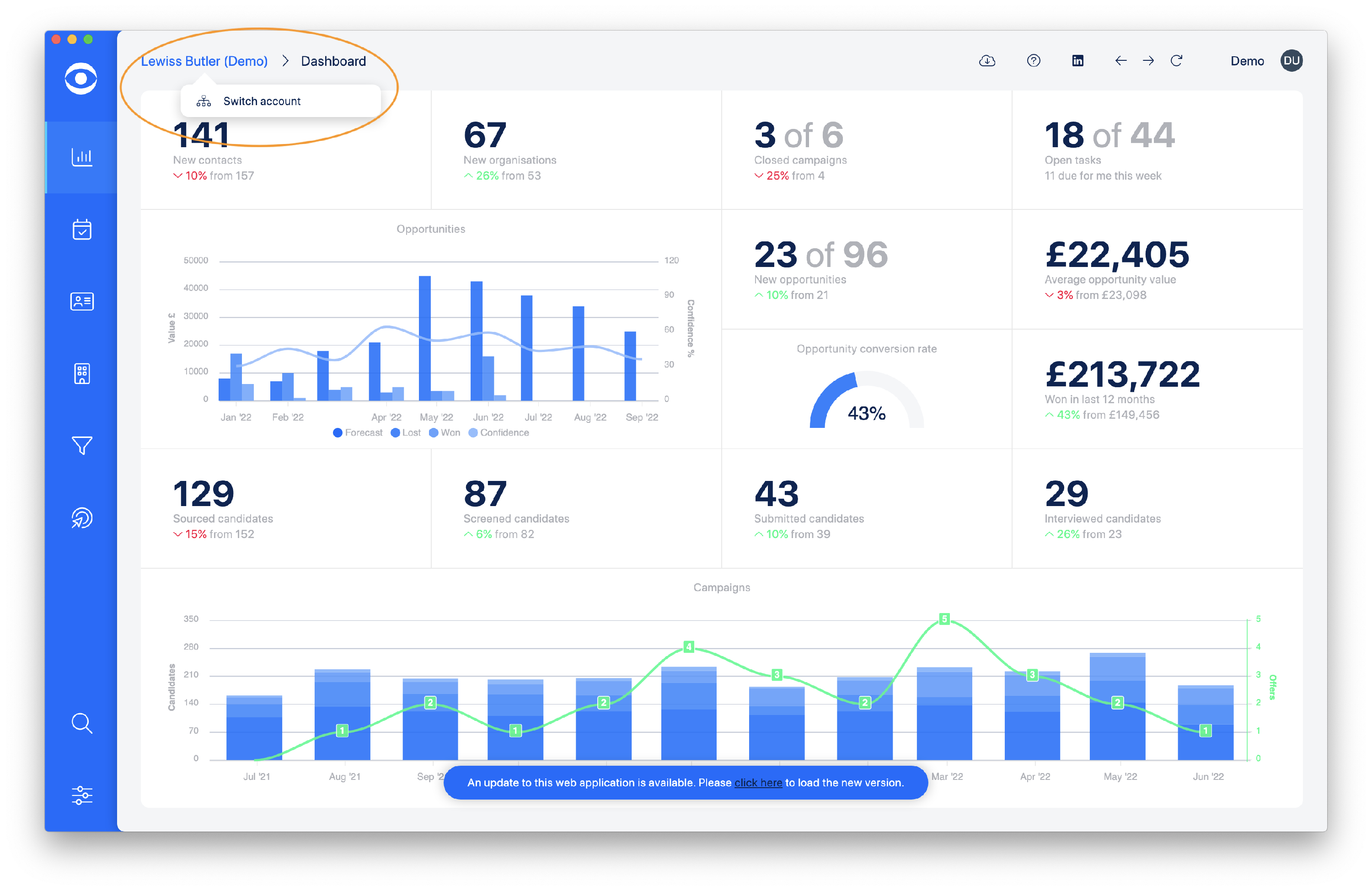Viewport: 1372px width, 891px height.
Task: Open the dashboard chart icon in sidebar
Action: [82, 157]
